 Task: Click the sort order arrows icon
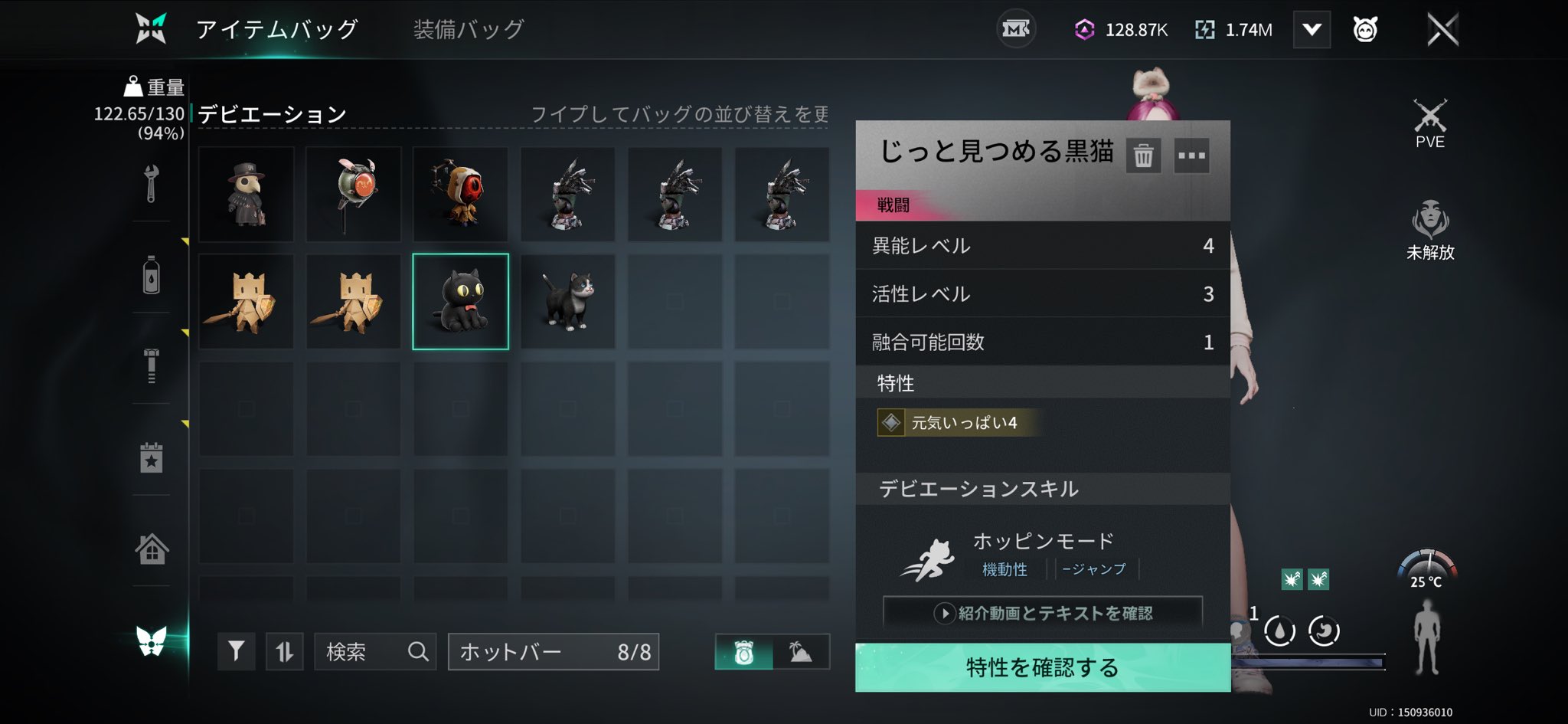click(x=284, y=652)
